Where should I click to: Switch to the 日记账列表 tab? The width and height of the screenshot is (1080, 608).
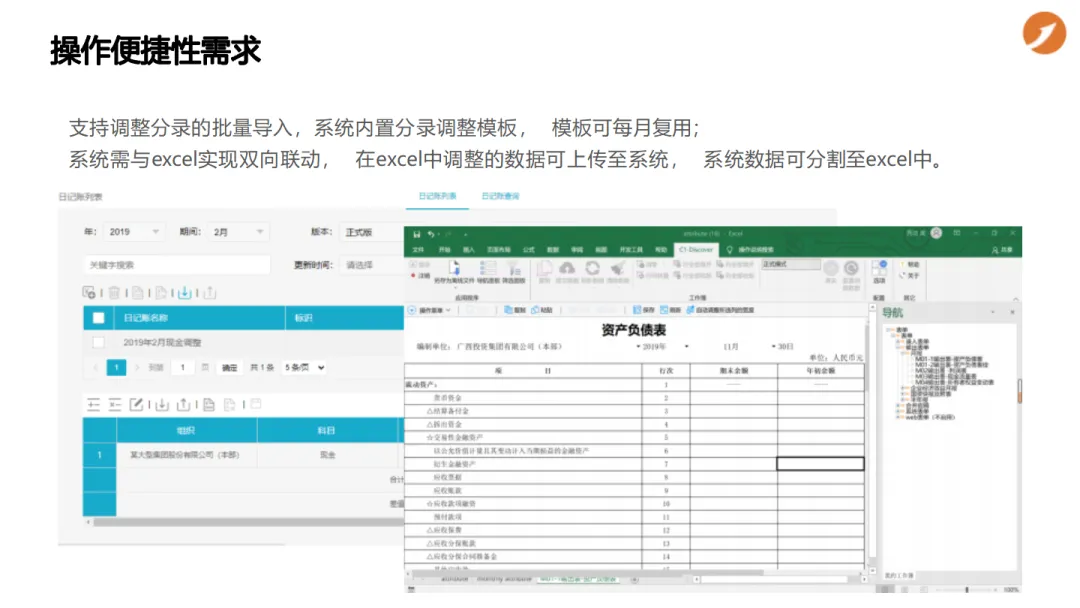437,196
